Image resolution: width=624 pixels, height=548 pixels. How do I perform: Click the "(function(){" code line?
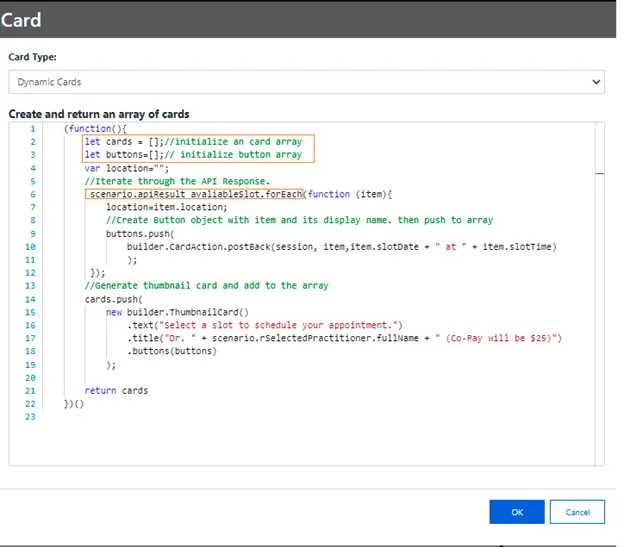pyautogui.click(x=95, y=129)
